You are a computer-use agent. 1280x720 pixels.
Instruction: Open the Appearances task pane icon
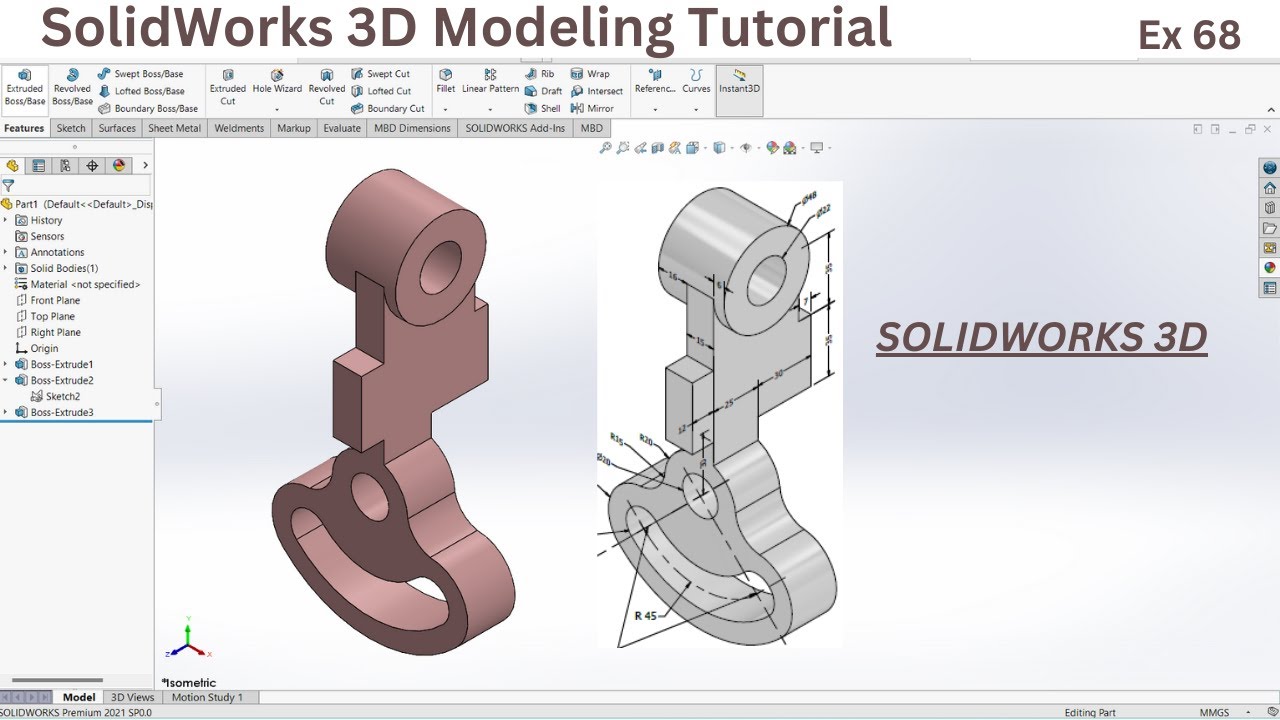tap(1269, 268)
